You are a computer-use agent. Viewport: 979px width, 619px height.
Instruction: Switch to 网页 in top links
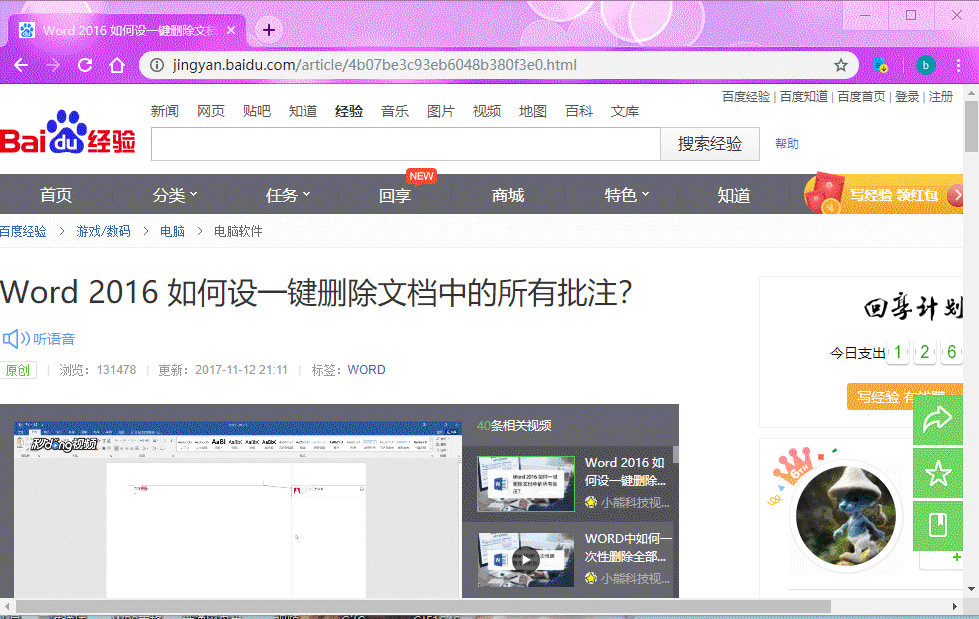click(211, 111)
